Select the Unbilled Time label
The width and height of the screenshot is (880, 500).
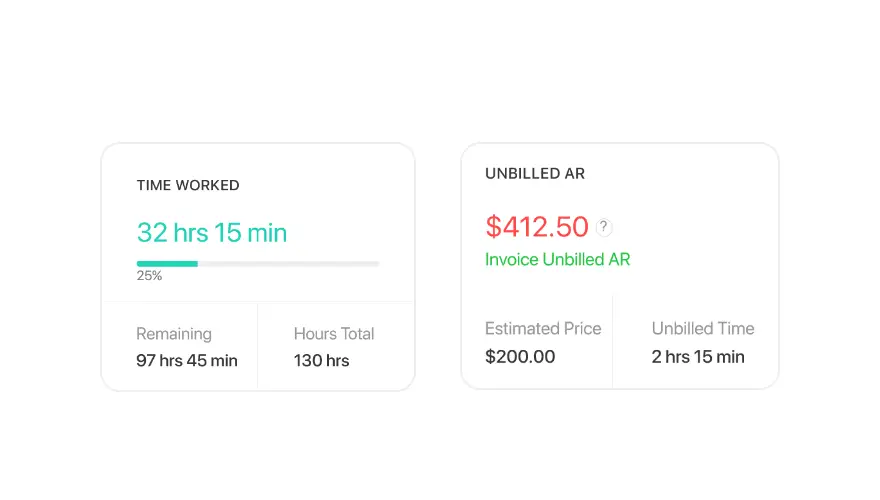tap(703, 328)
